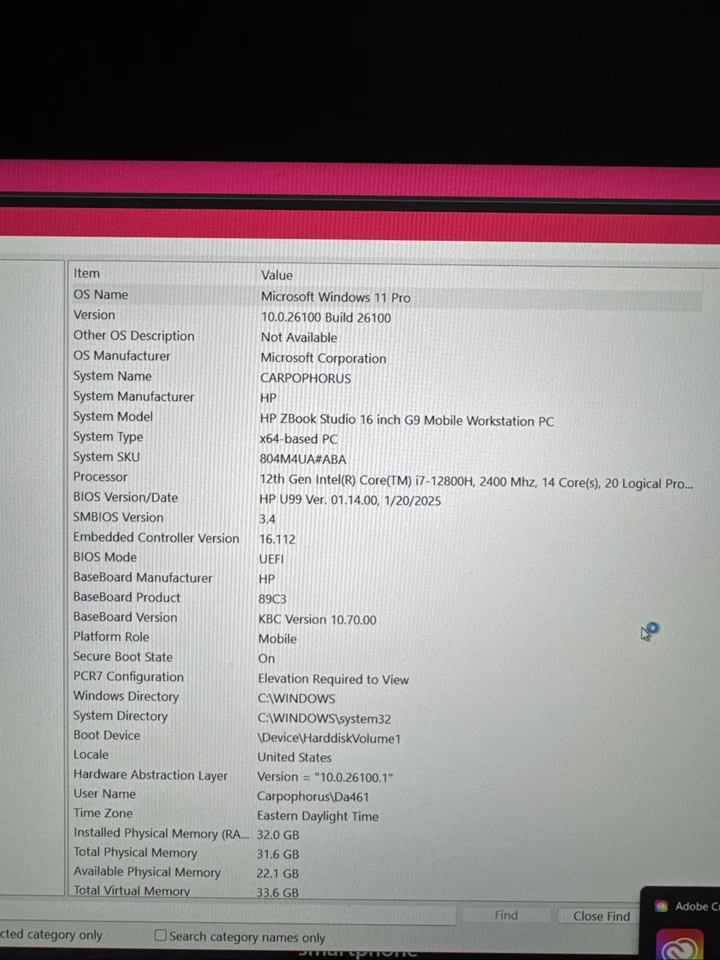Click 'Microsoft Corporation' value
The image size is (720, 960).
pyautogui.click(x=323, y=358)
